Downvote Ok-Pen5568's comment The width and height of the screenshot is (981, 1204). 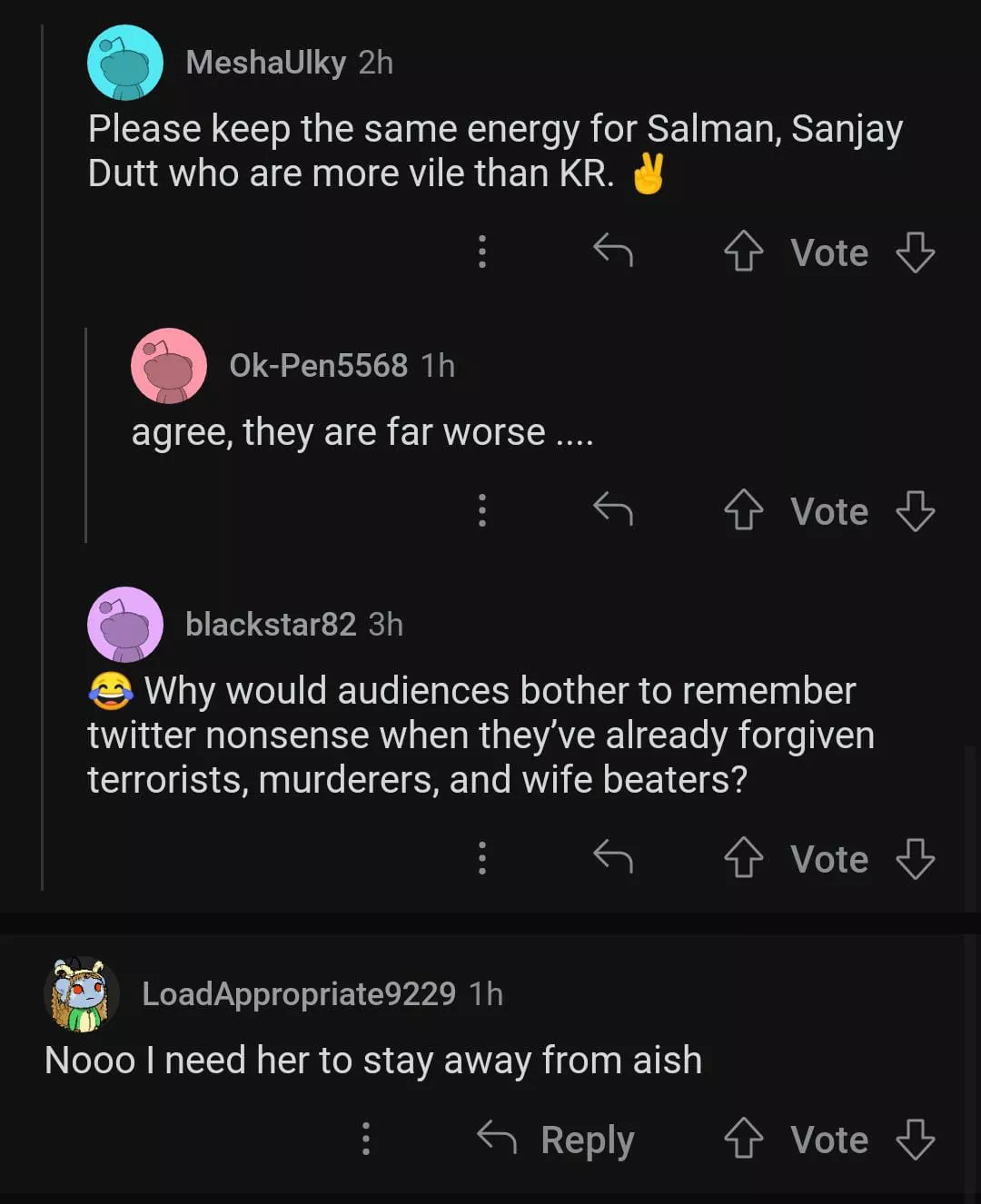pos(915,510)
